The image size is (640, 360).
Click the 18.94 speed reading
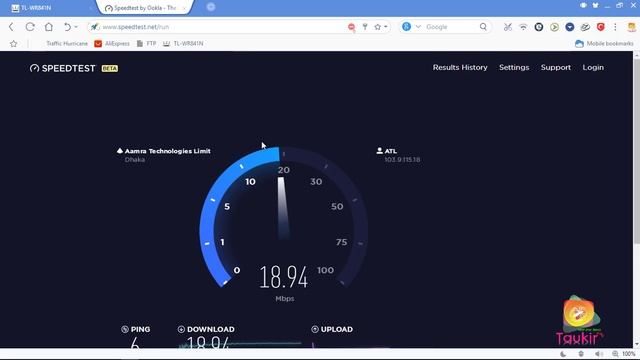click(x=284, y=277)
